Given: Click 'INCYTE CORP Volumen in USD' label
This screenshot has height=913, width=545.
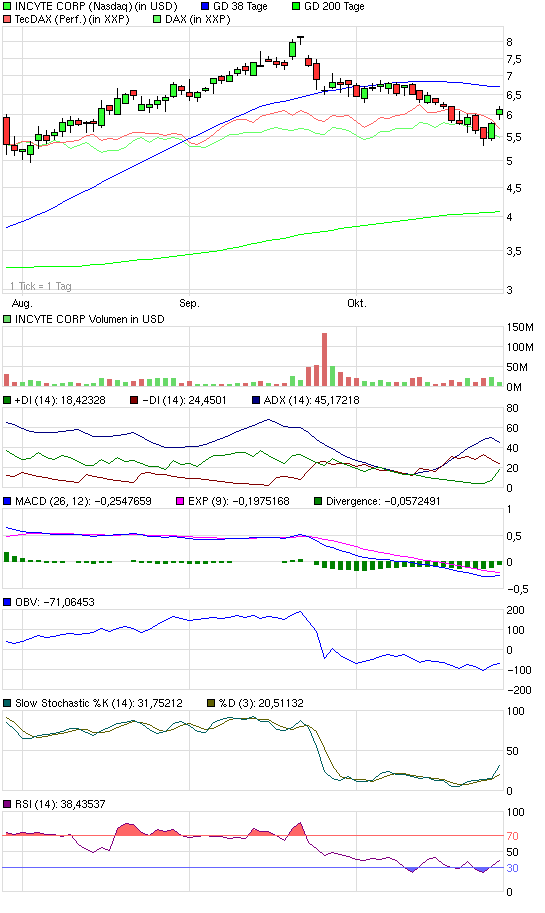Looking at the screenshot, I should click(x=90, y=319).
